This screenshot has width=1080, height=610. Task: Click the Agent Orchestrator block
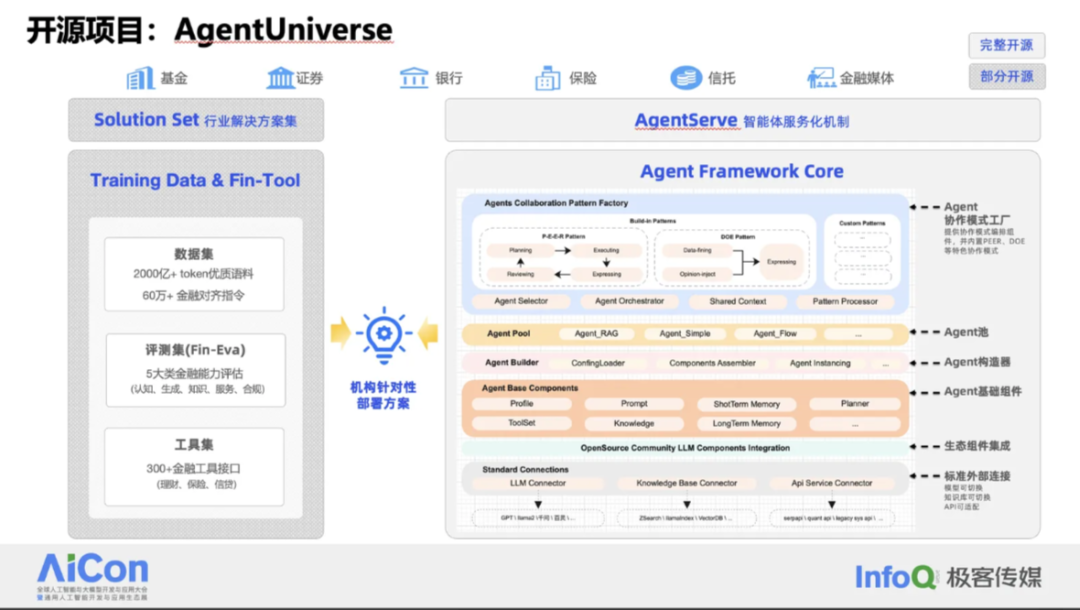(x=634, y=301)
